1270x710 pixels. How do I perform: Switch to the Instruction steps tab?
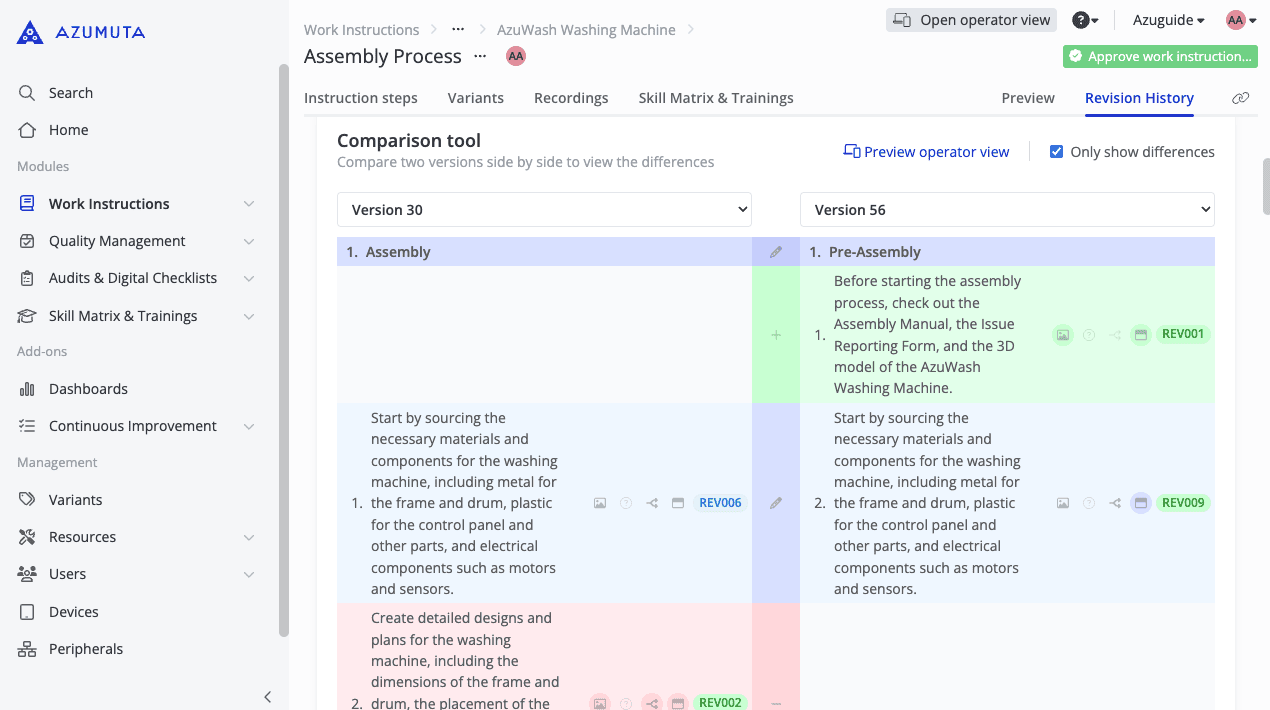[361, 98]
